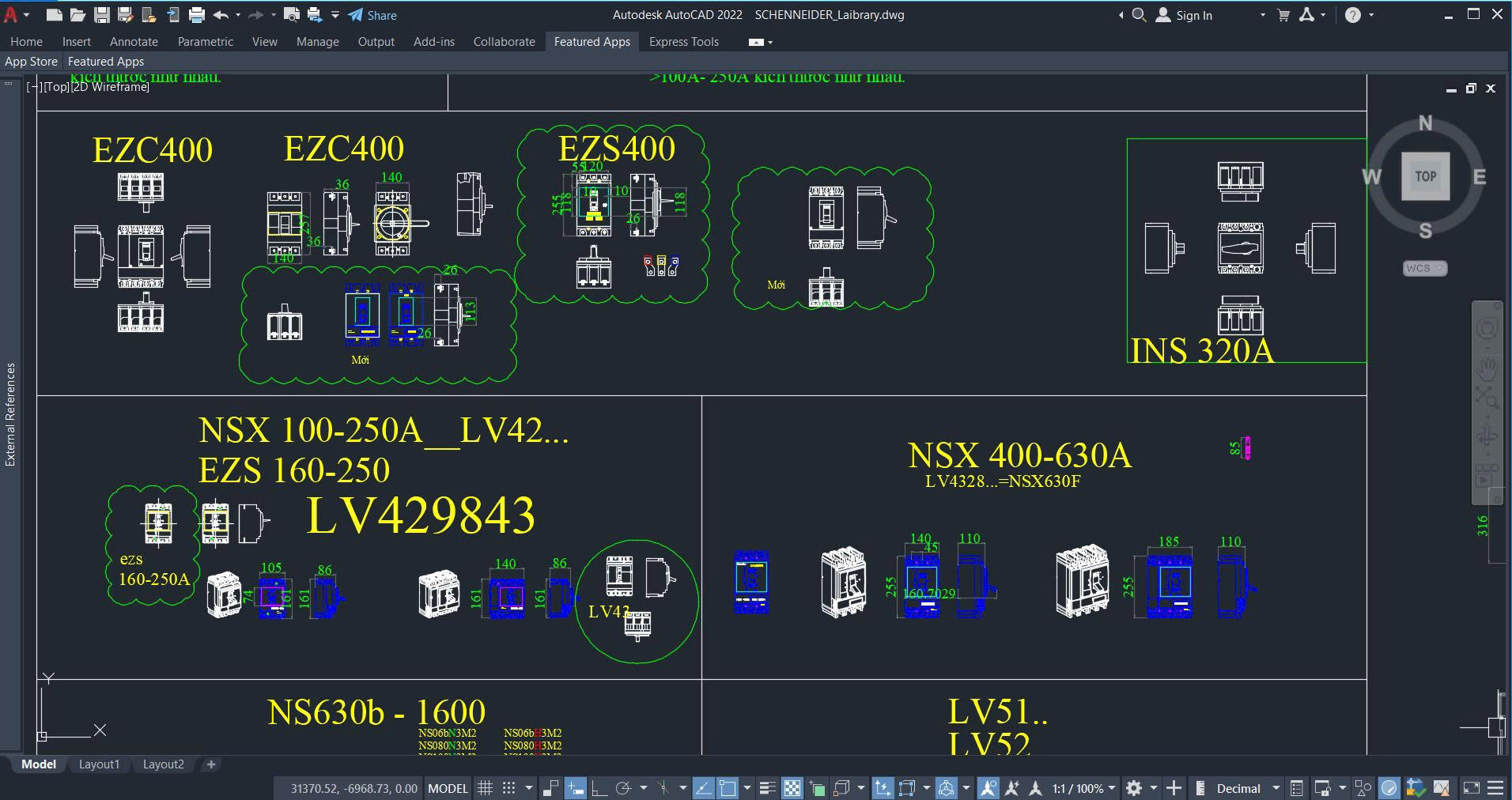The height and width of the screenshot is (800, 1512).
Task: Switch to the Layout1 tab
Action: pos(99,764)
